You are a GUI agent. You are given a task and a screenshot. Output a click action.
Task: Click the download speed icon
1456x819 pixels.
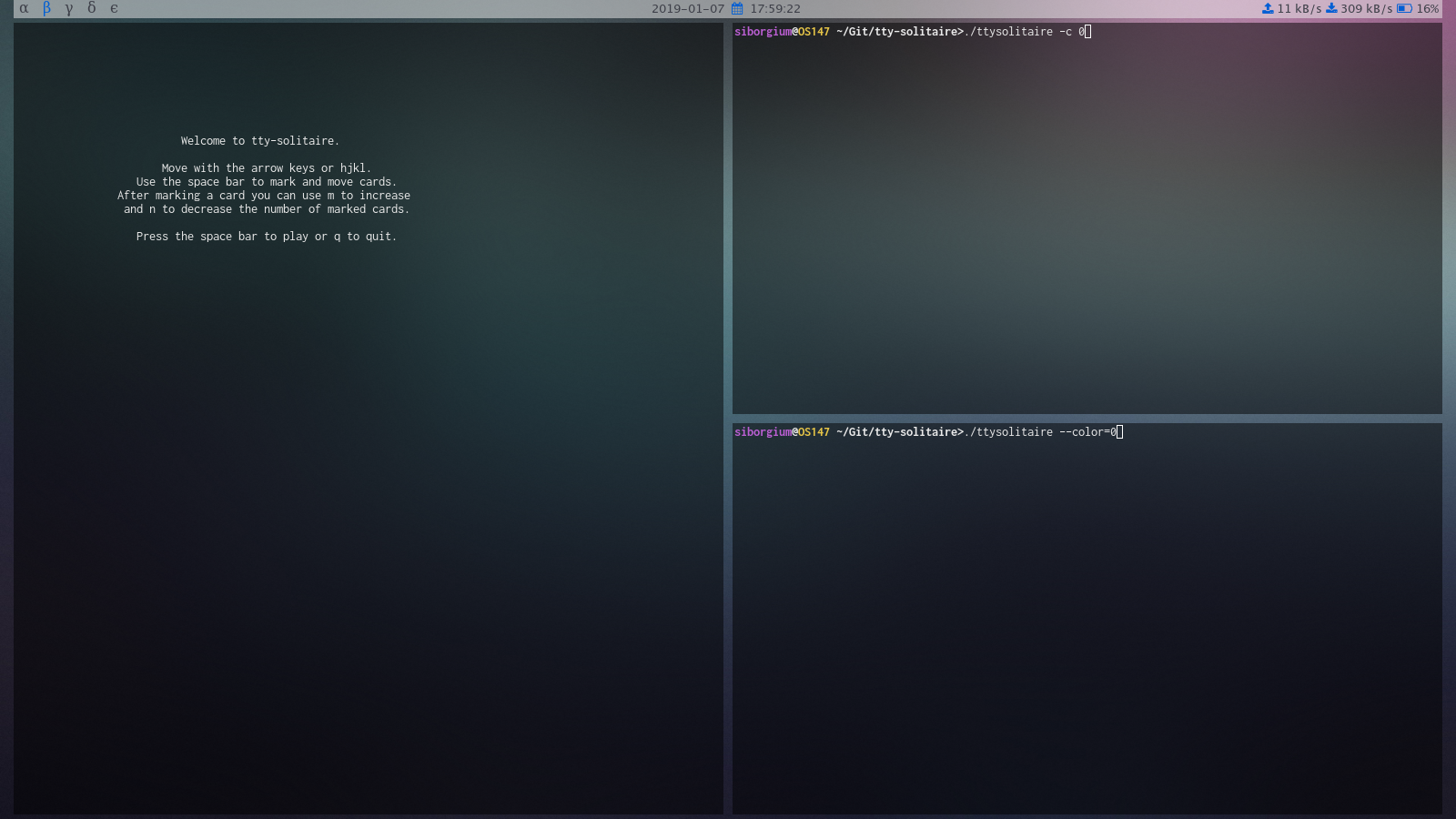1331,8
